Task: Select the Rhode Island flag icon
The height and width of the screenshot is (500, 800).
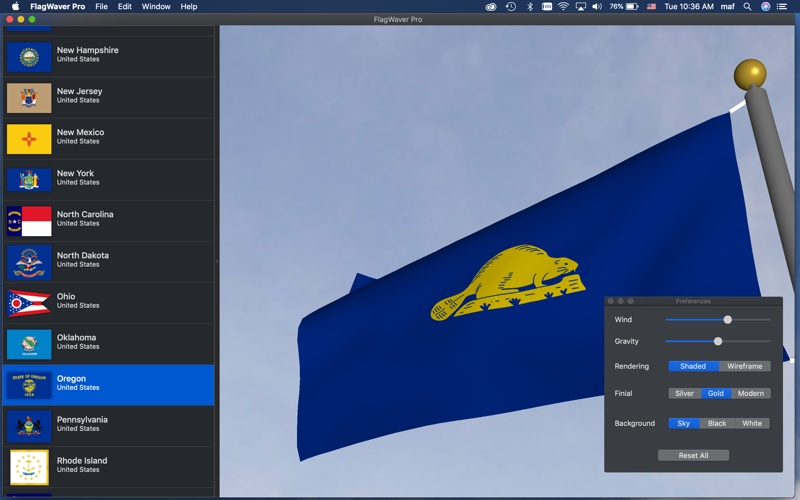Action: pyautogui.click(x=29, y=467)
